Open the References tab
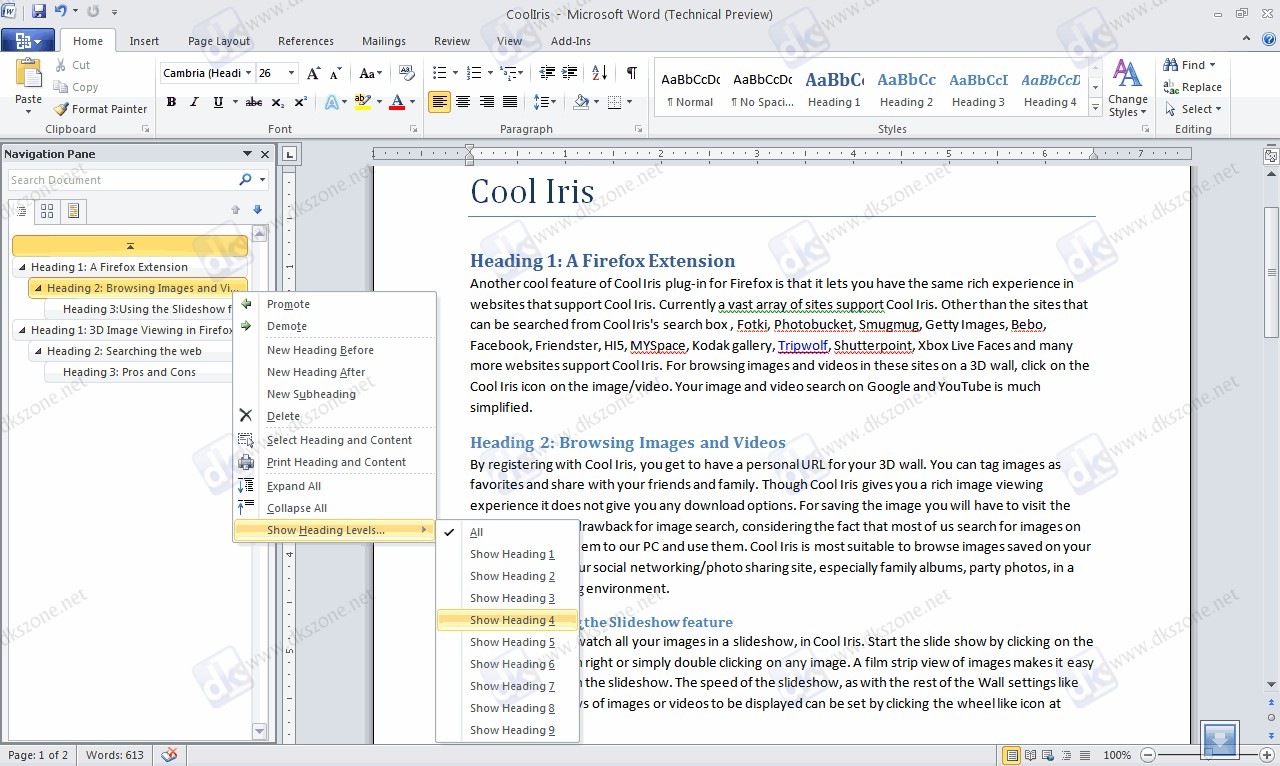1280x766 pixels. click(x=306, y=41)
